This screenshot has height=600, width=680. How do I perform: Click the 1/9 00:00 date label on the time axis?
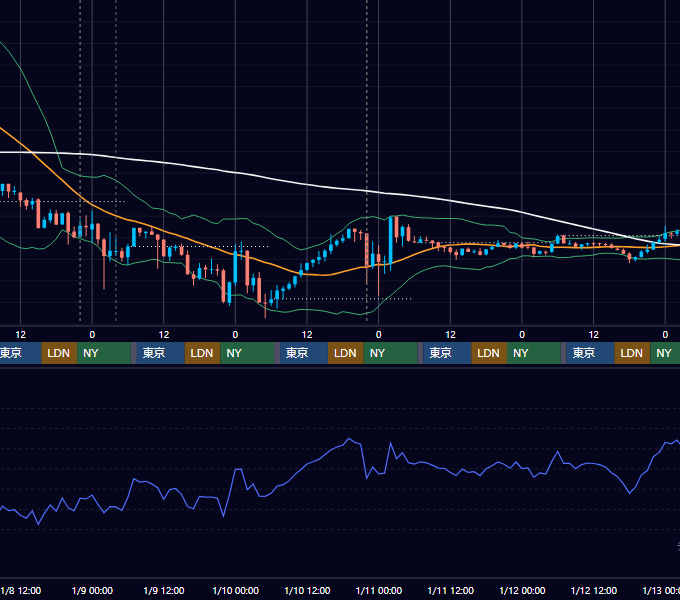coord(92,590)
